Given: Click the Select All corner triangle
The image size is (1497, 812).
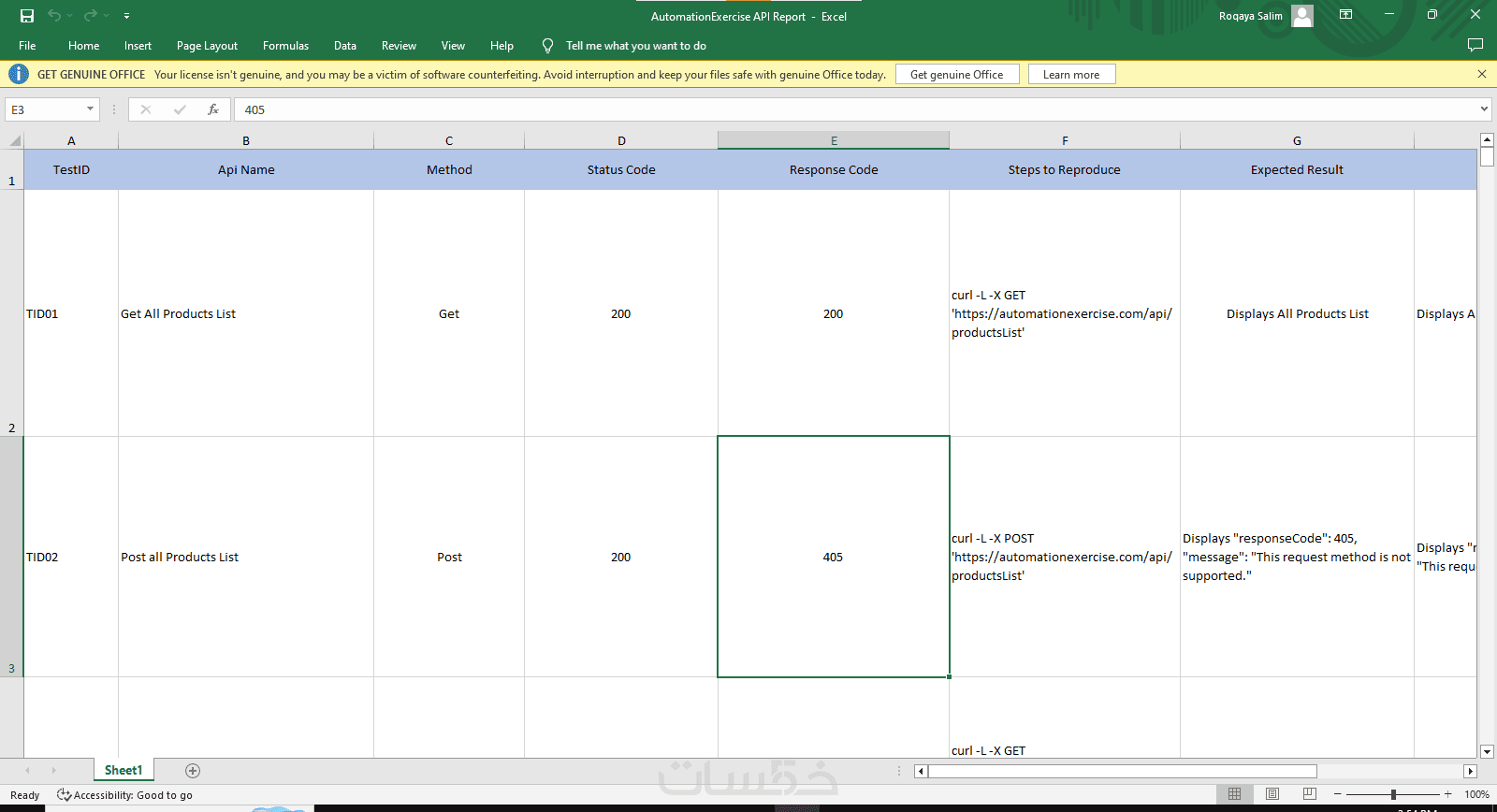Looking at the screenshot, I should [14, 141].
